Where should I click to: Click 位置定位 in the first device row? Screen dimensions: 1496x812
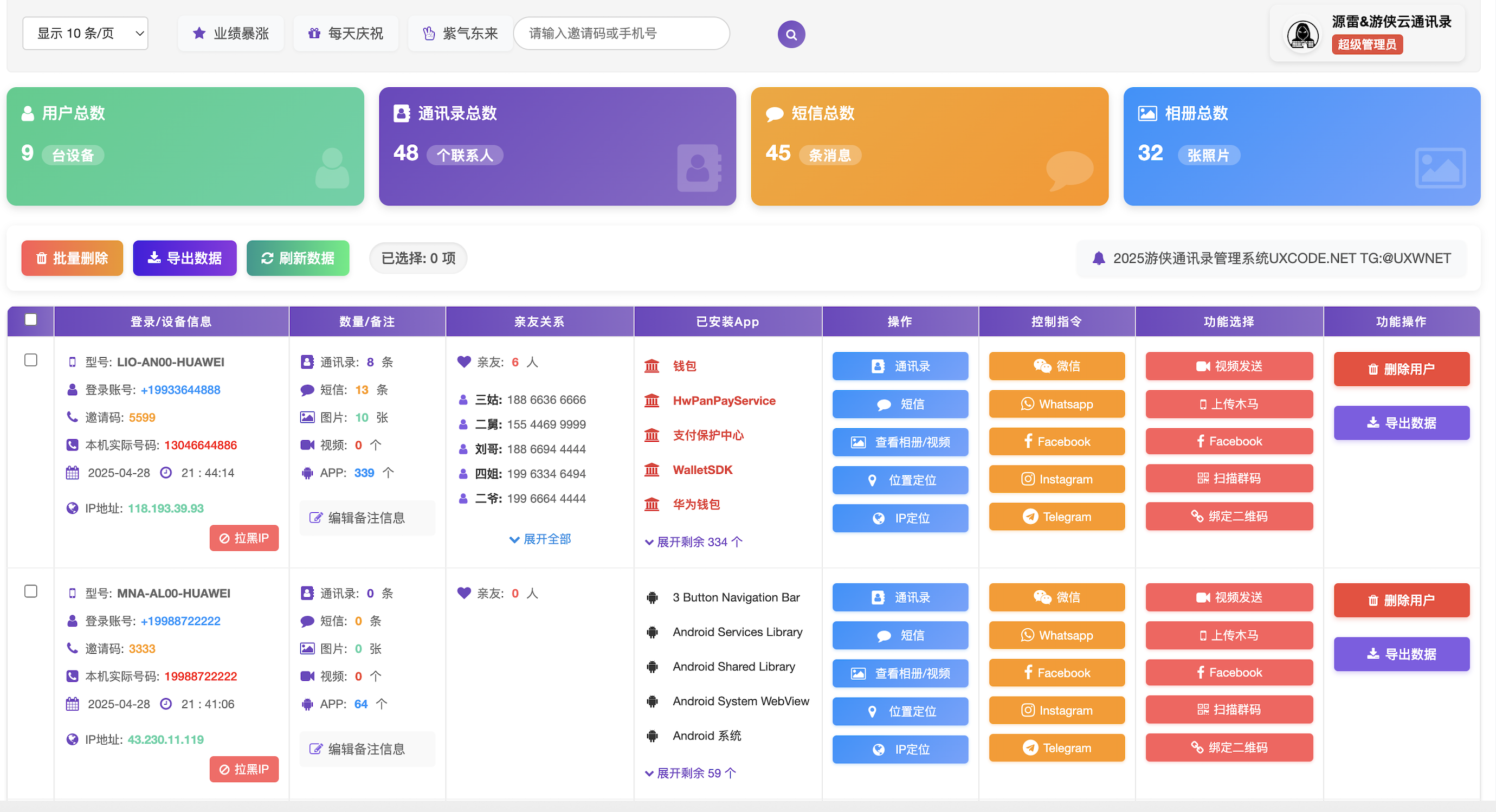click(900, 480)
